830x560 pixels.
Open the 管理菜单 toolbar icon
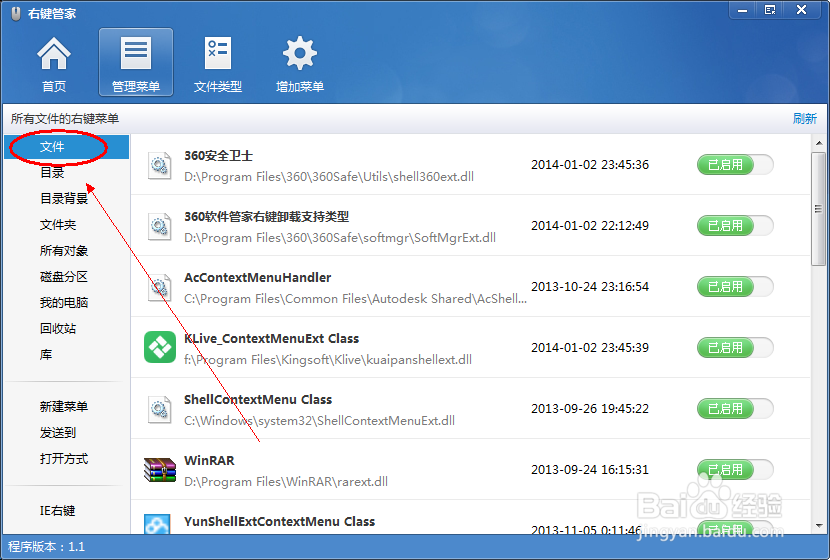click(x=136, y=62)
